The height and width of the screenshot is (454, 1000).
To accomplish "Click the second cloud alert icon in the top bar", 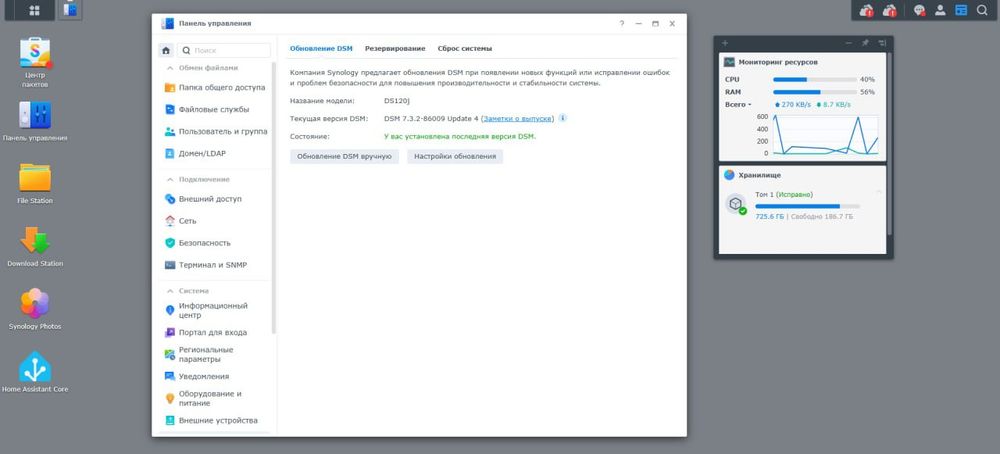I will click(x=890, y=10).
